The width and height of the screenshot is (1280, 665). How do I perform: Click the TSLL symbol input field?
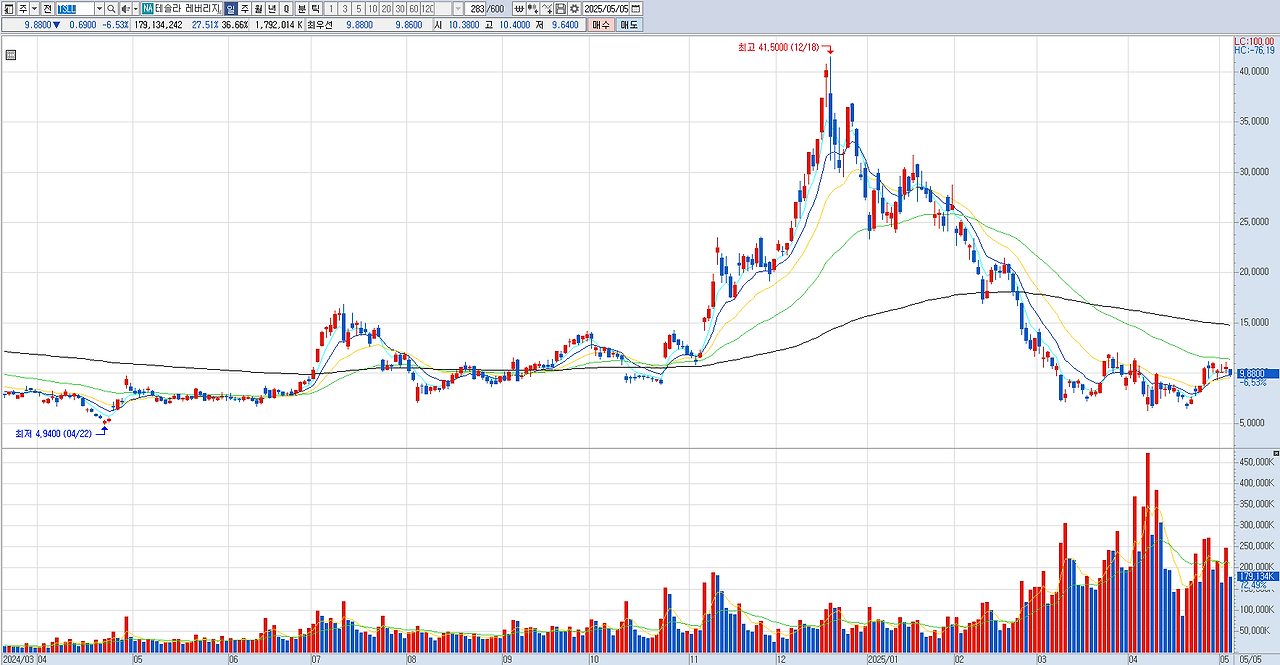[x=75, y=9]
